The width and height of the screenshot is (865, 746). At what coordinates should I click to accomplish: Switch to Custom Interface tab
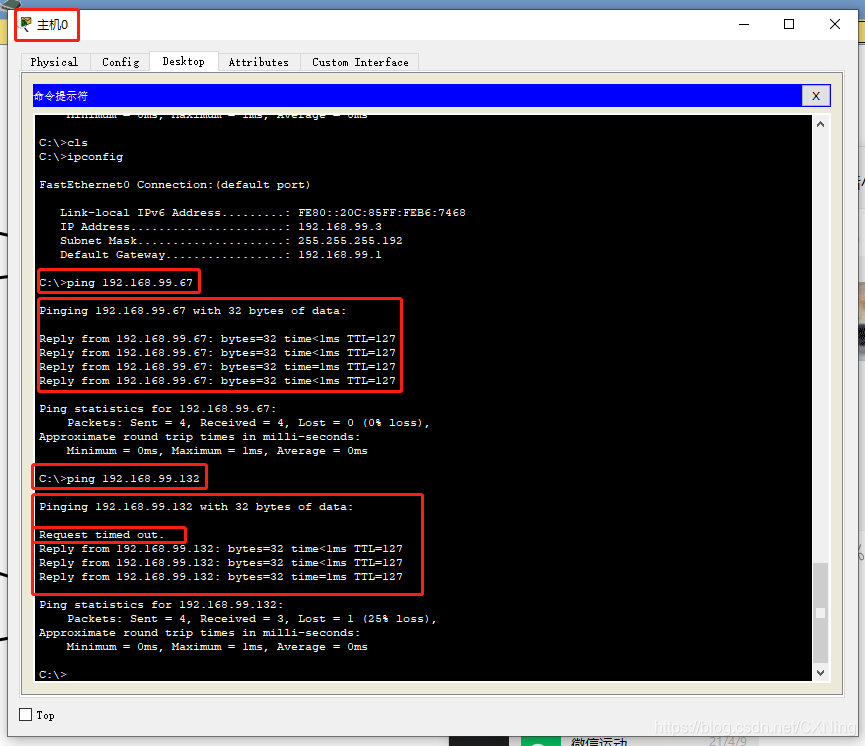[x=360, y=62]
